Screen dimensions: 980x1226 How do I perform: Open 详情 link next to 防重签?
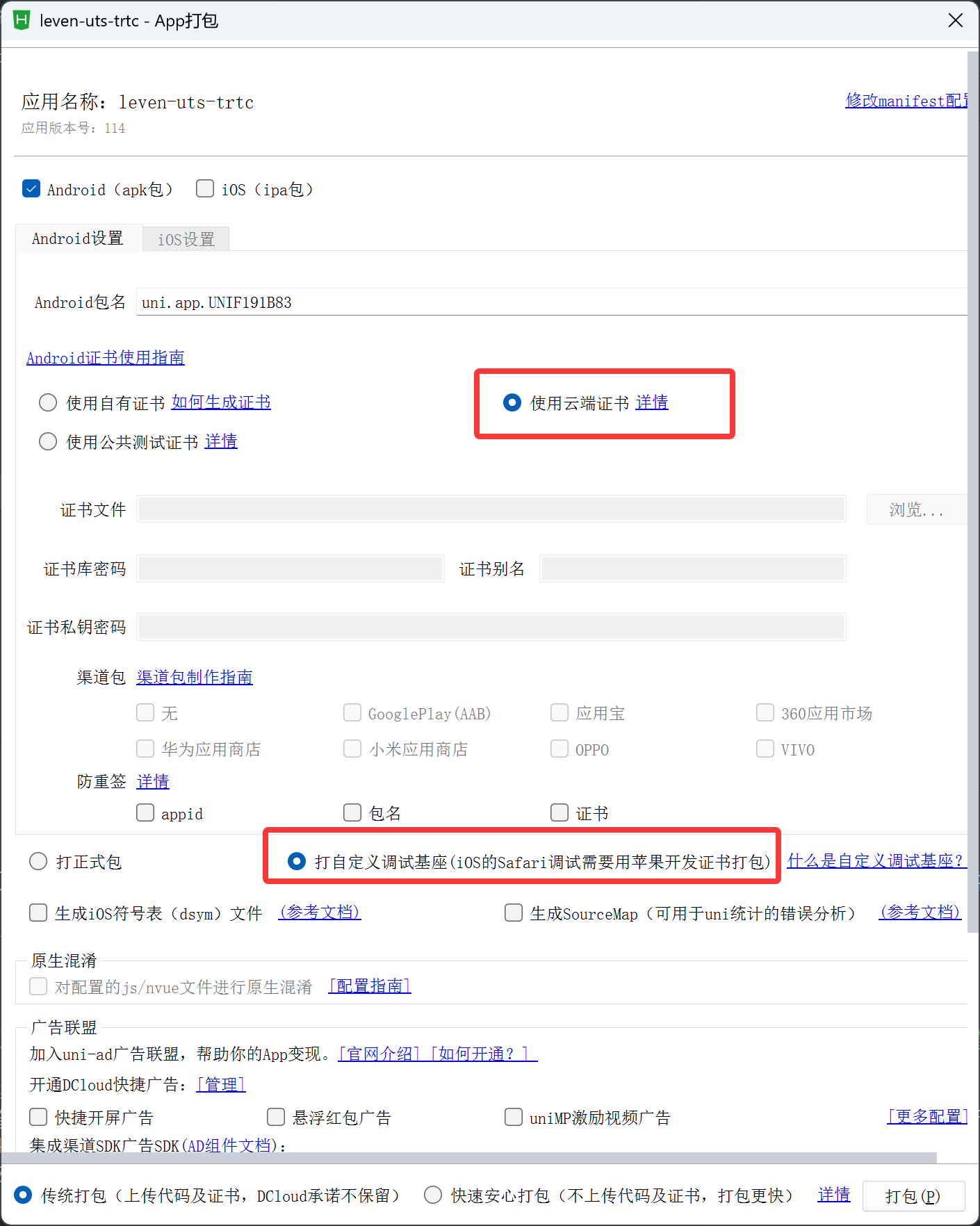tap(153, 782)
